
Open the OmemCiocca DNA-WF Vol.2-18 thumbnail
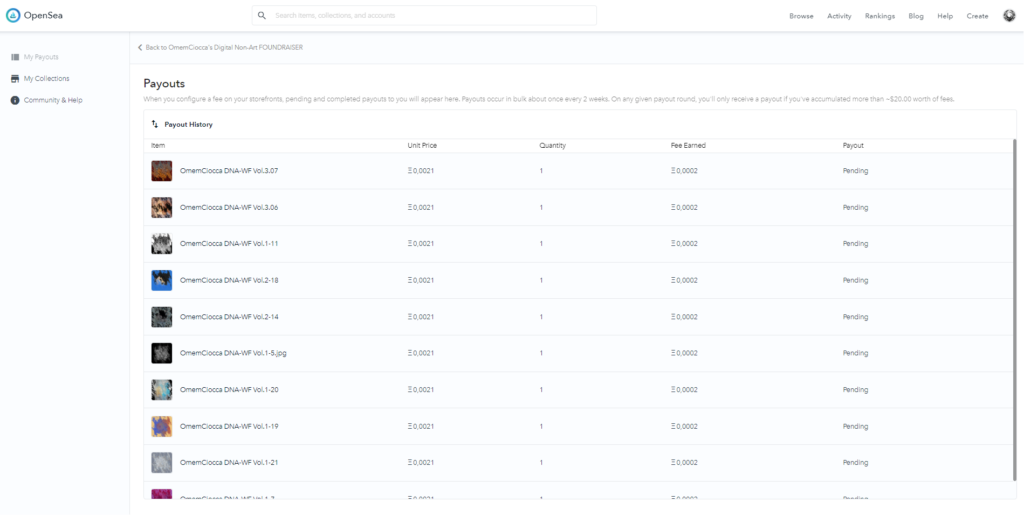coord(161,280)
